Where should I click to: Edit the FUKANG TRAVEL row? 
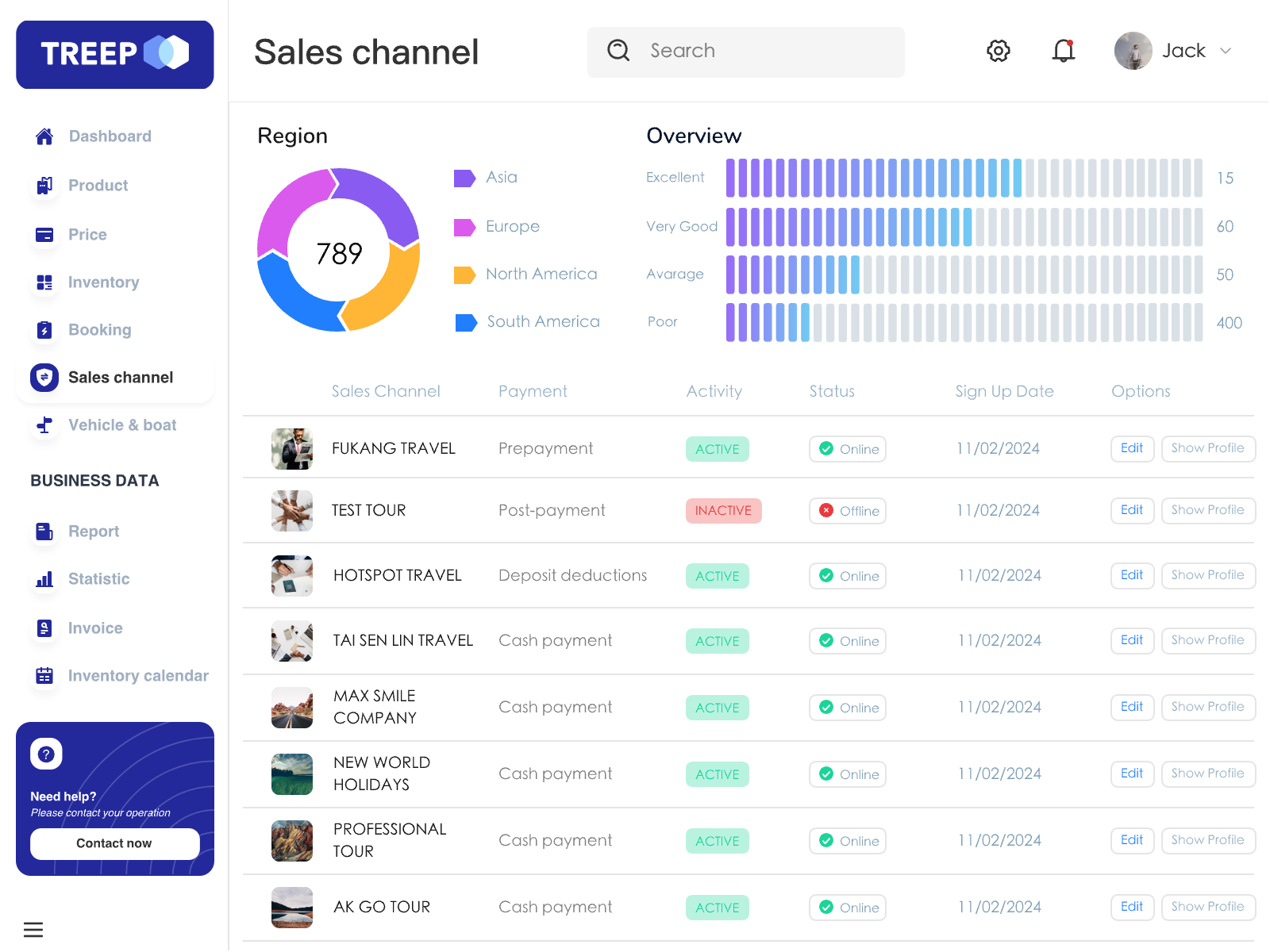[x=1132, y=448]
